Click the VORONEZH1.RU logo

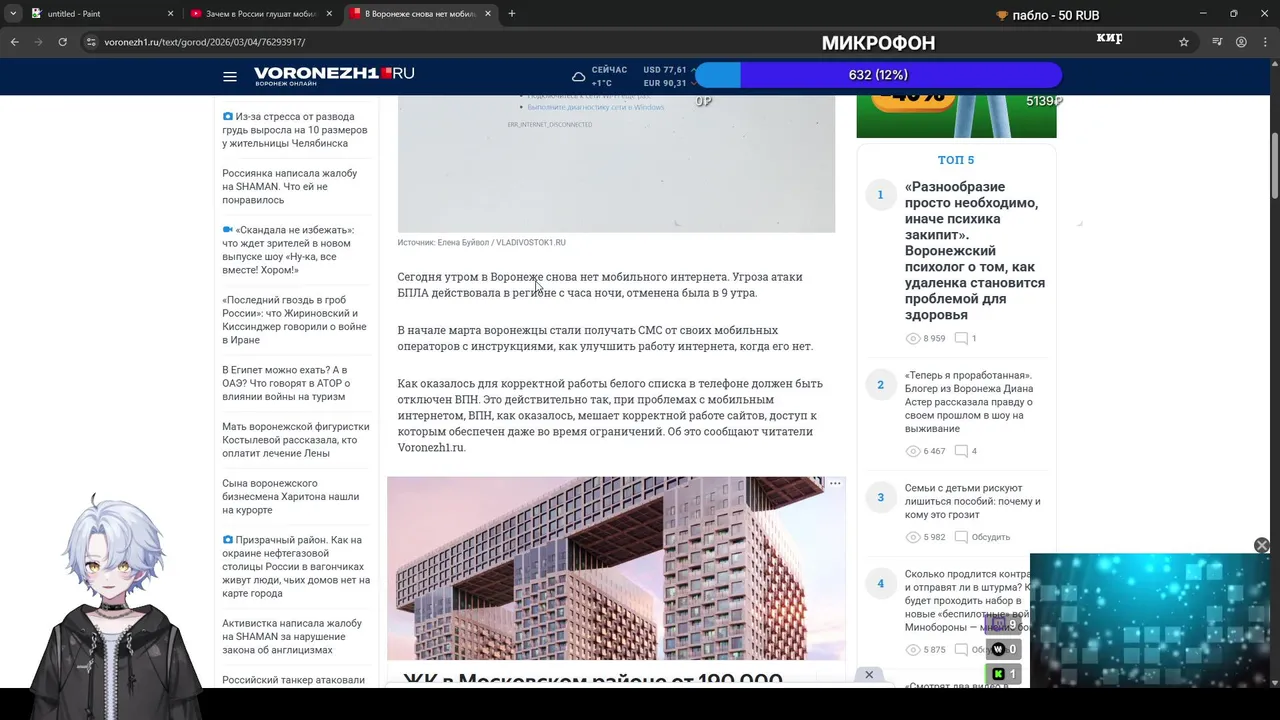334,76
